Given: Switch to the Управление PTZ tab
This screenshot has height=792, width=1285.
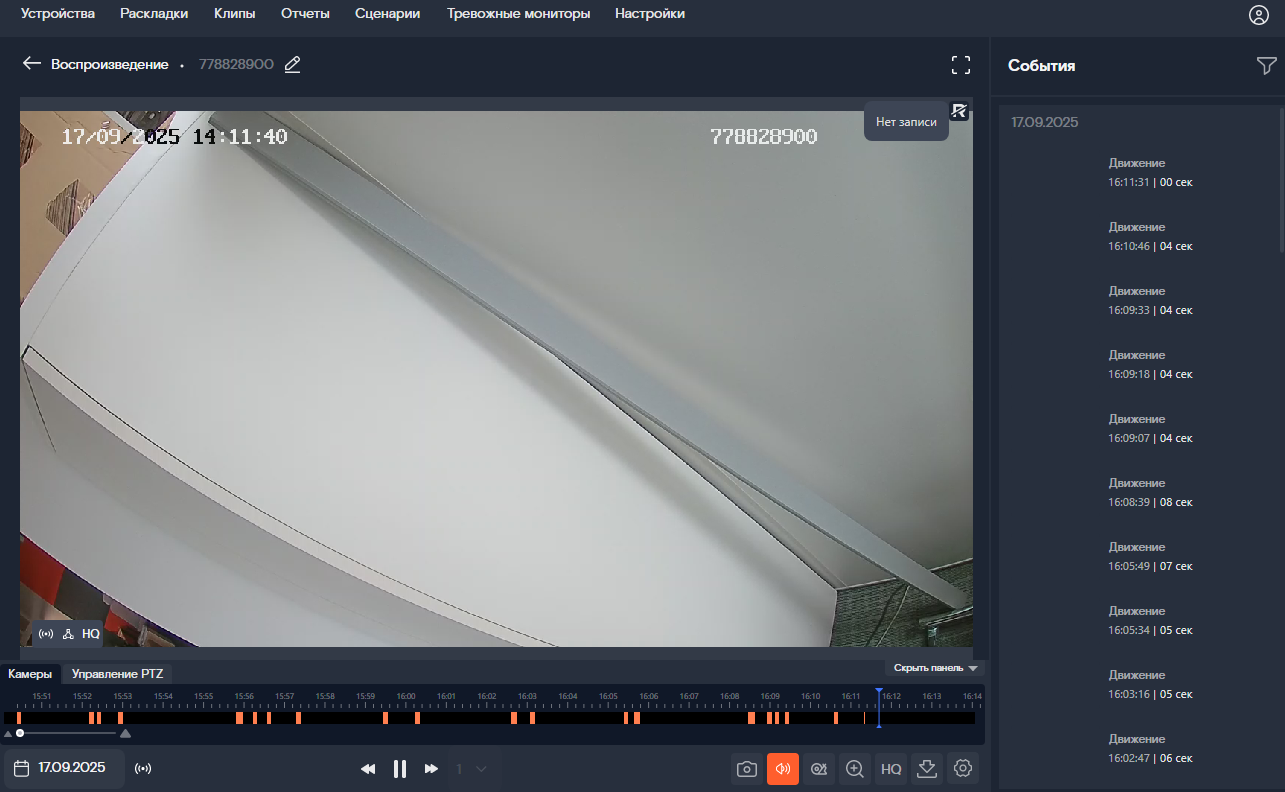Looking at the screenshot, I should pyautogui.click(x=117, y=674).
